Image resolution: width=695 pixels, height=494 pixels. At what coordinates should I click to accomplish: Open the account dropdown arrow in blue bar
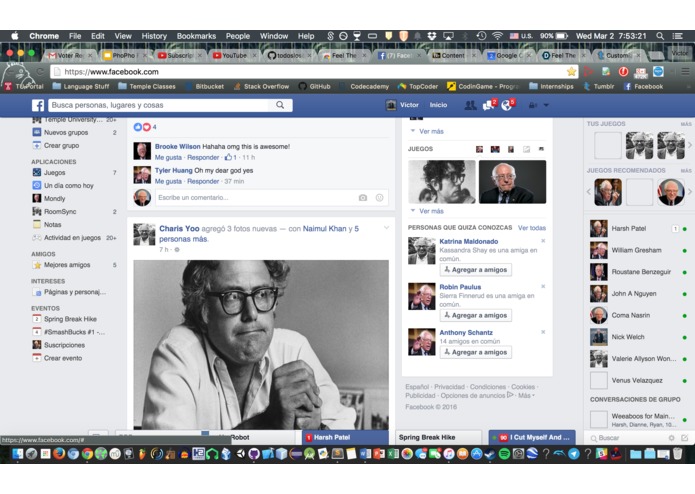(546, 105)
